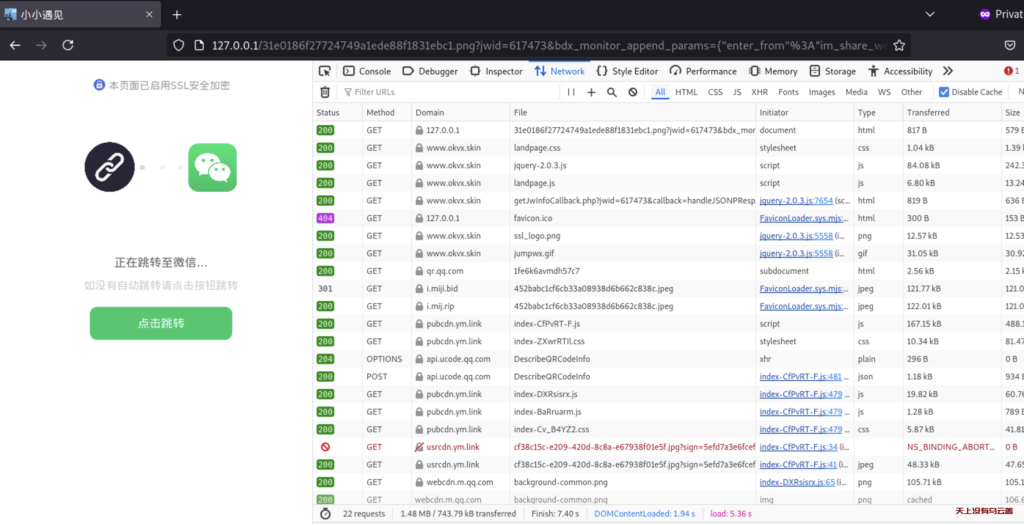Click the address bar URL
The image size is (1024, 525).
pyautogui.click(x=548, y=45)
